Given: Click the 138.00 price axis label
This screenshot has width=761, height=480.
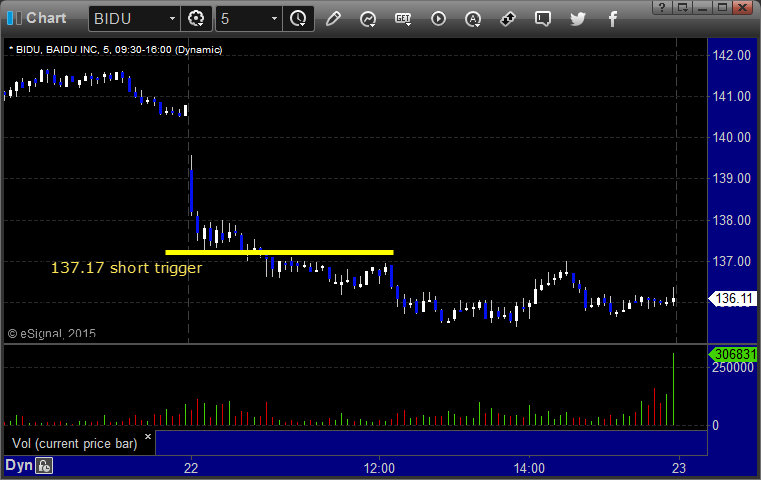Looking at the screenshot, I should [731, 220].
